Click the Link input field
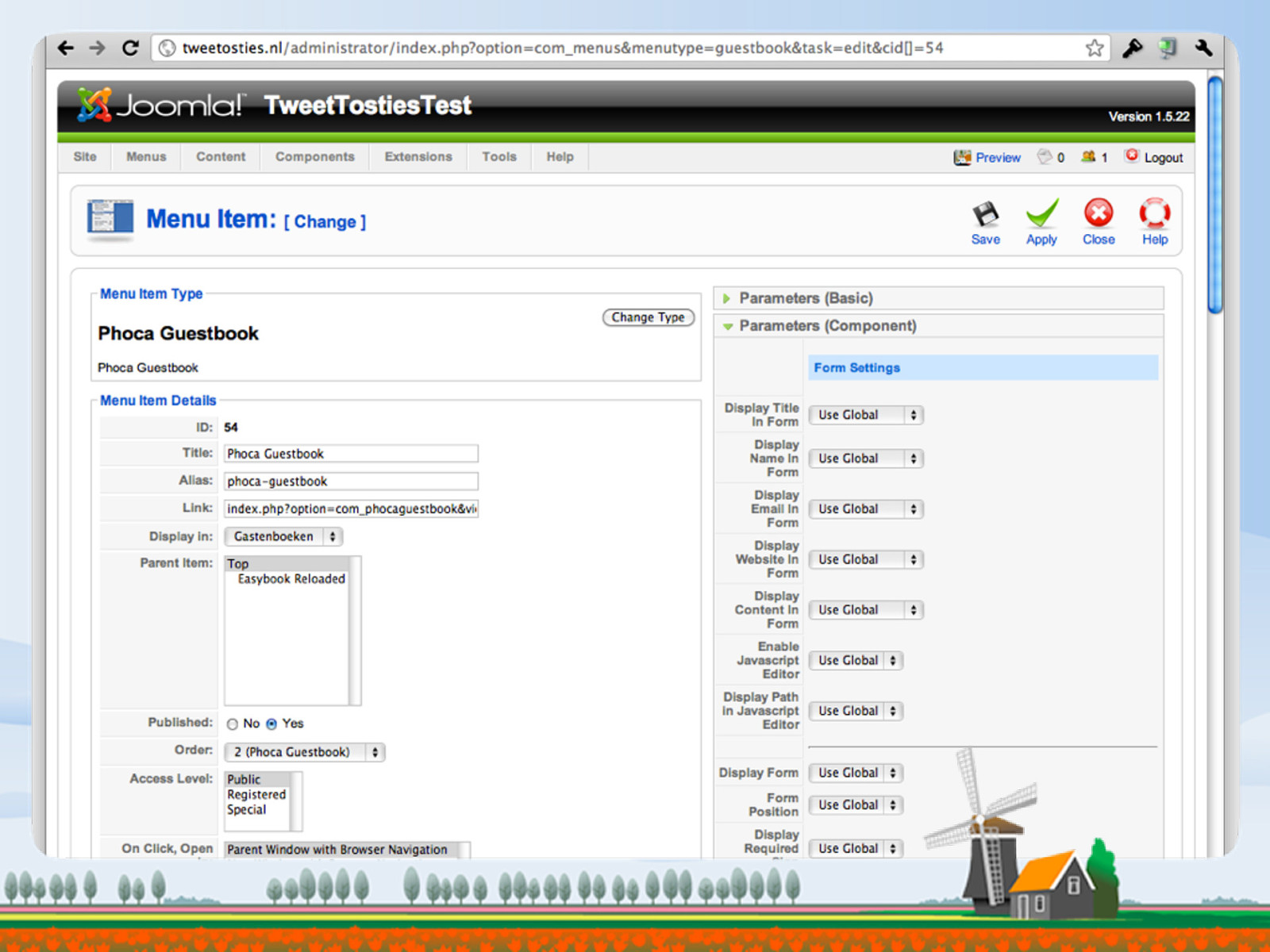The image size is (1270, 952). pyautogui.click(x=351, y=509)
